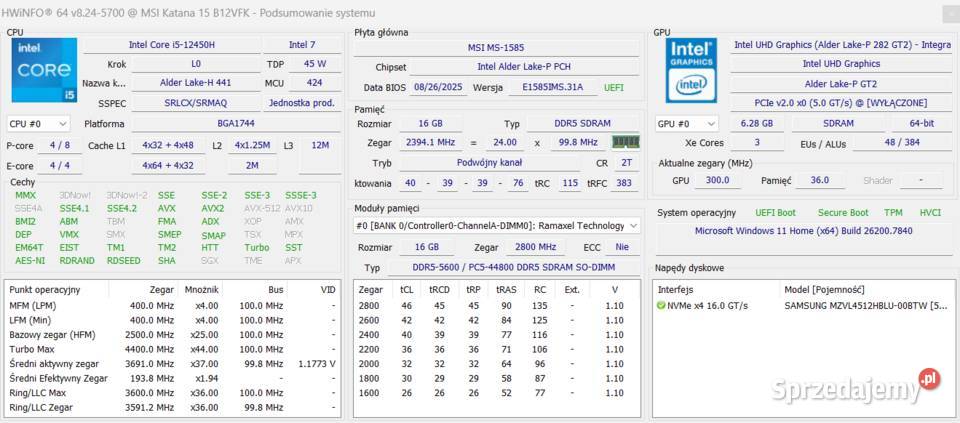This screenshot has width=960, height=423.
Task: Click the EUs / ALUs value 48 / 384
Action: click(x=903, y=143)
